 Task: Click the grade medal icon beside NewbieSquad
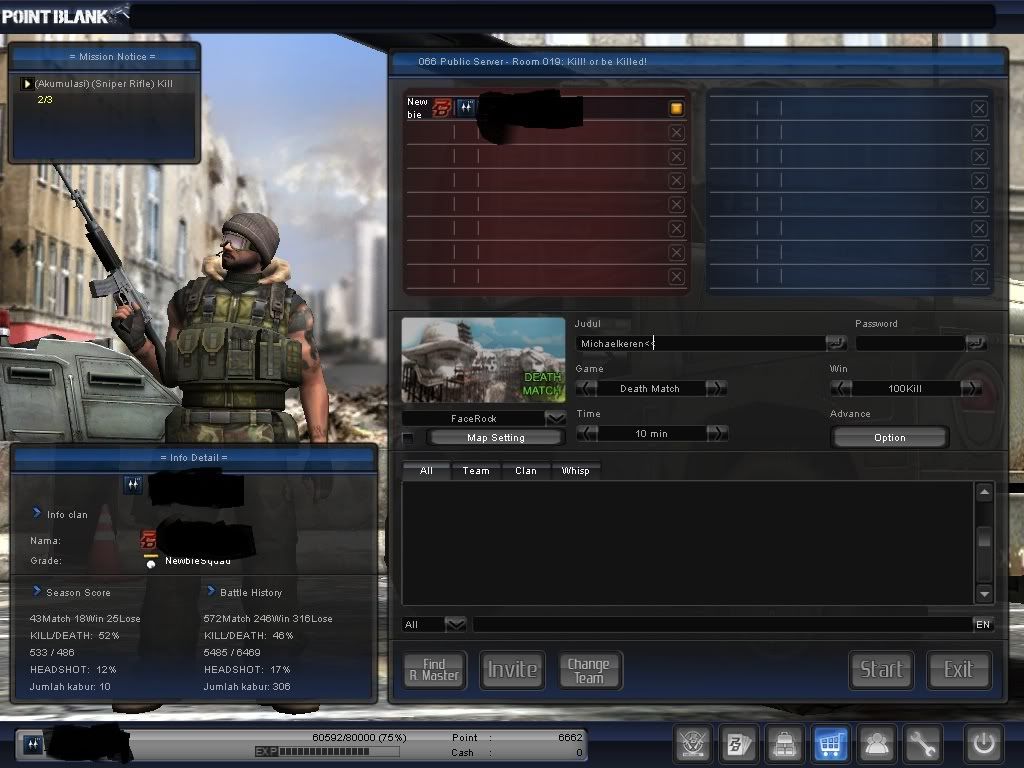click(151, 562)
